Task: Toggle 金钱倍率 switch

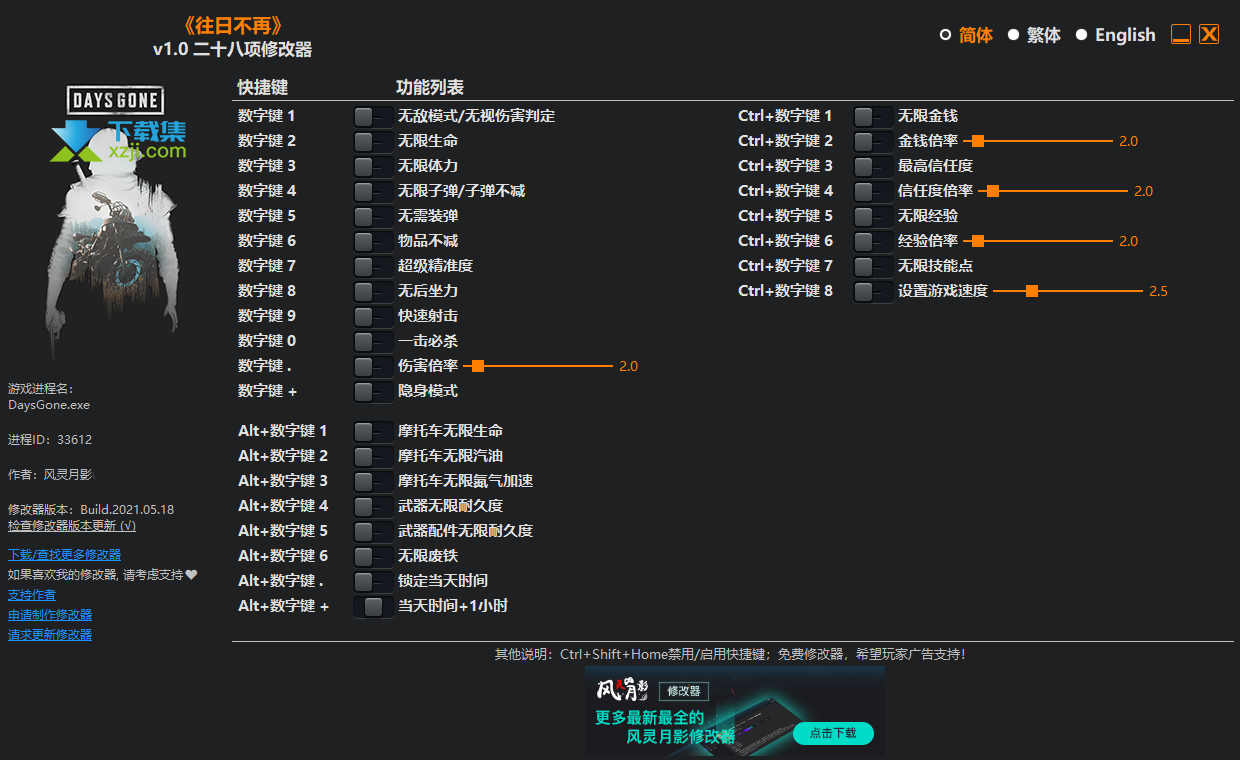Action: (x=874, y=141)
